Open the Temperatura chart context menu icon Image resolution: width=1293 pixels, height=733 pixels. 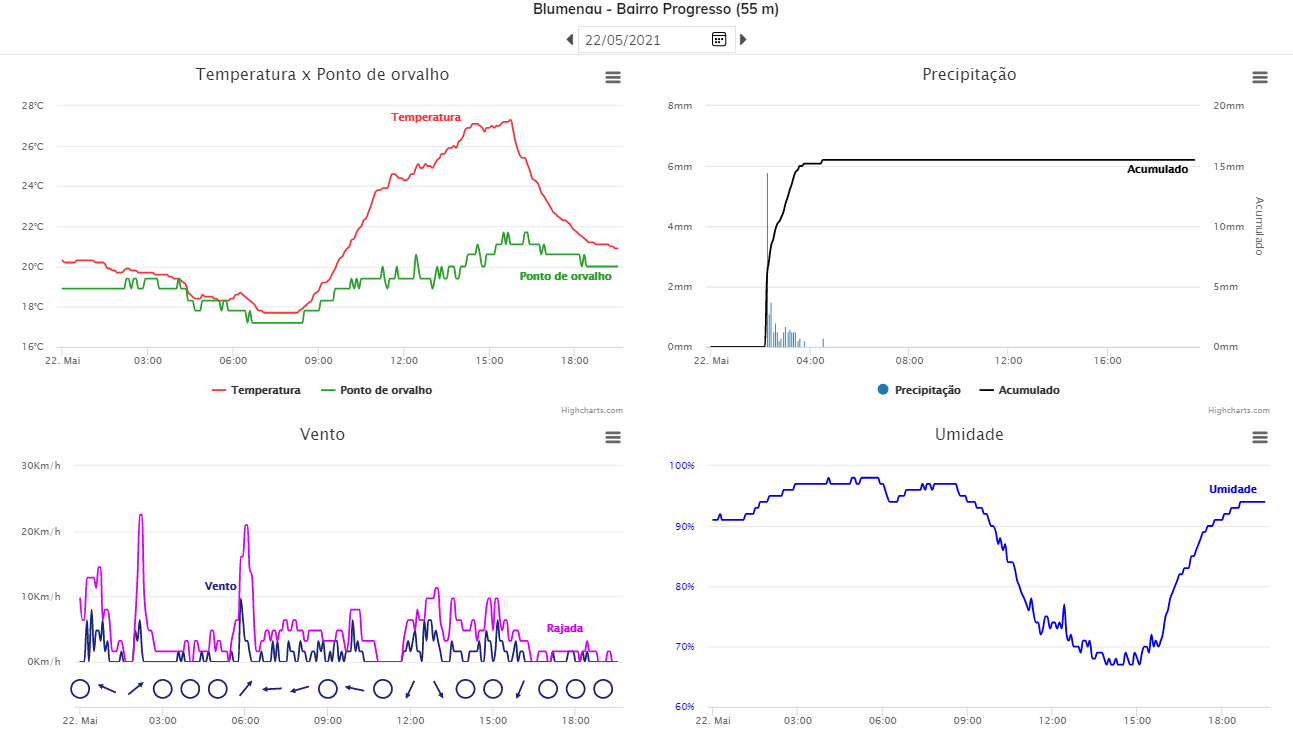(613, 77)
